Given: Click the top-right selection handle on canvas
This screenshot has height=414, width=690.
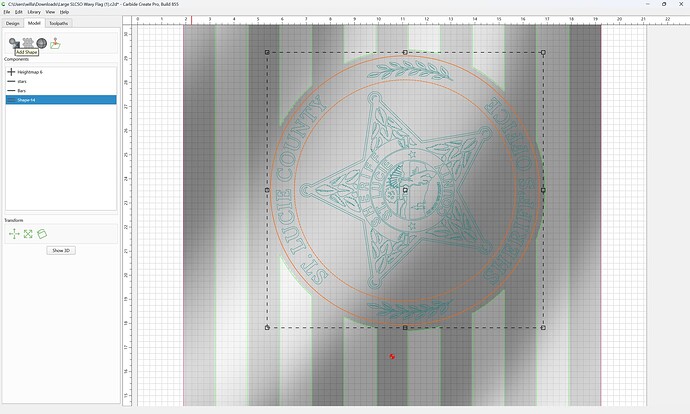Looking at the screenshot, I should point(543,52).
